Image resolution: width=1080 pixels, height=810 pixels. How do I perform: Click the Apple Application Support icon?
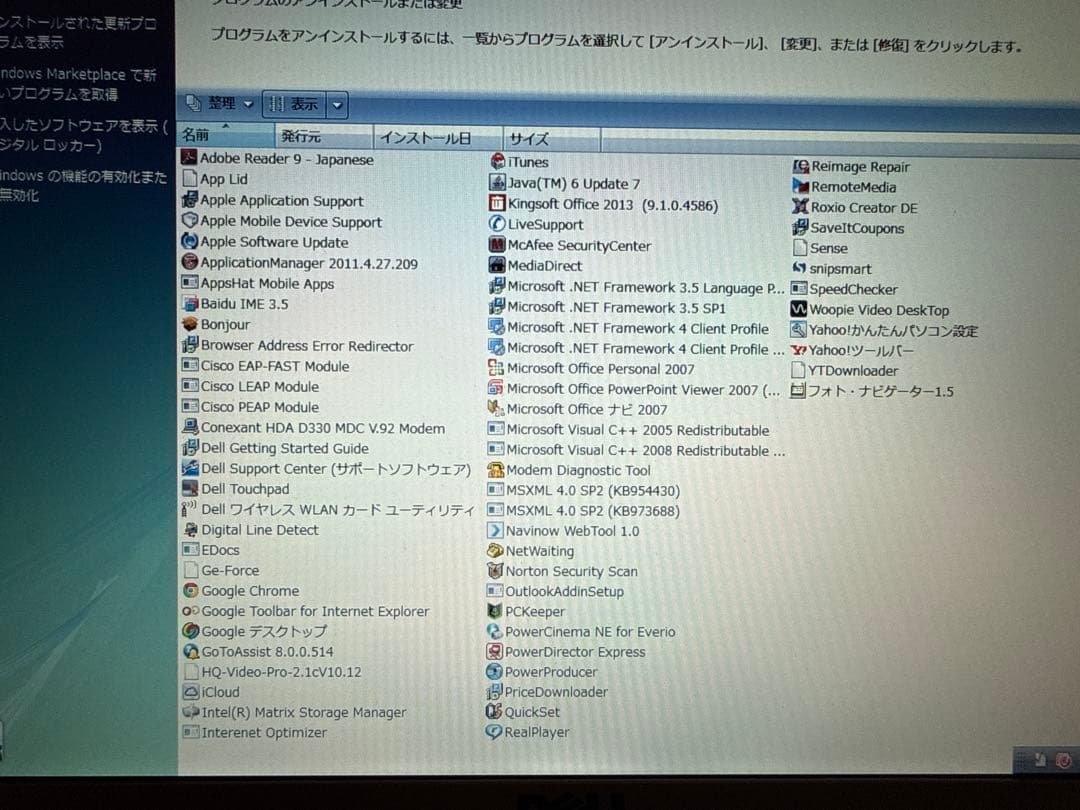(x=189, y=200)
